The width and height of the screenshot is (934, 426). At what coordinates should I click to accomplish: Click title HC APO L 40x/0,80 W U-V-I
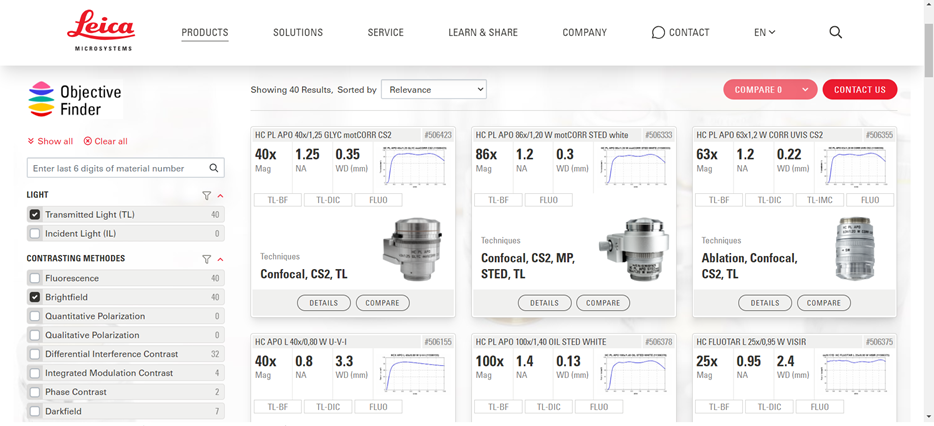pyautogui.click(x=301, y=342)
